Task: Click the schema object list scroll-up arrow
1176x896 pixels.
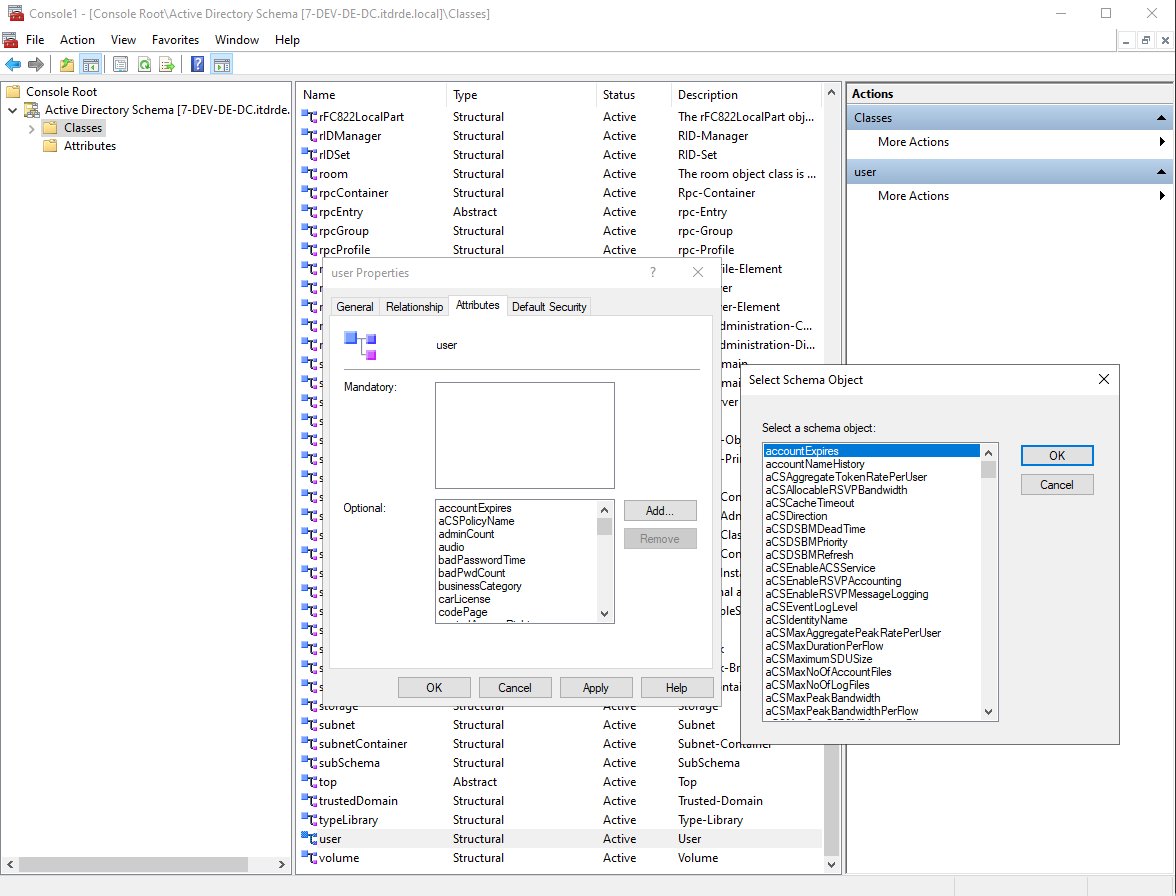Action: click(x=988, y=453)
